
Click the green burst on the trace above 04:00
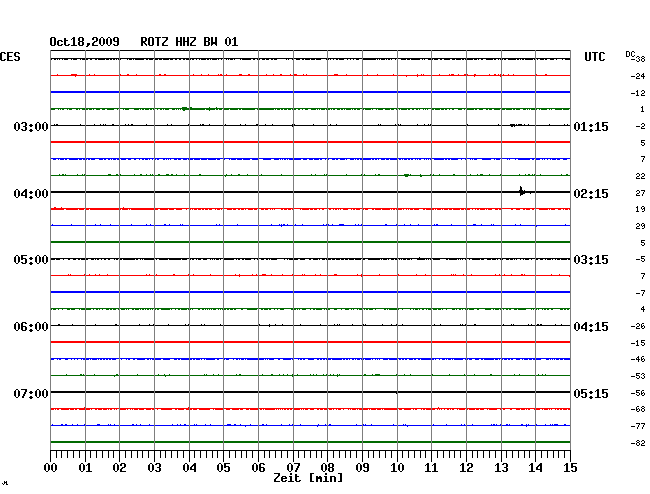(407, 175)
